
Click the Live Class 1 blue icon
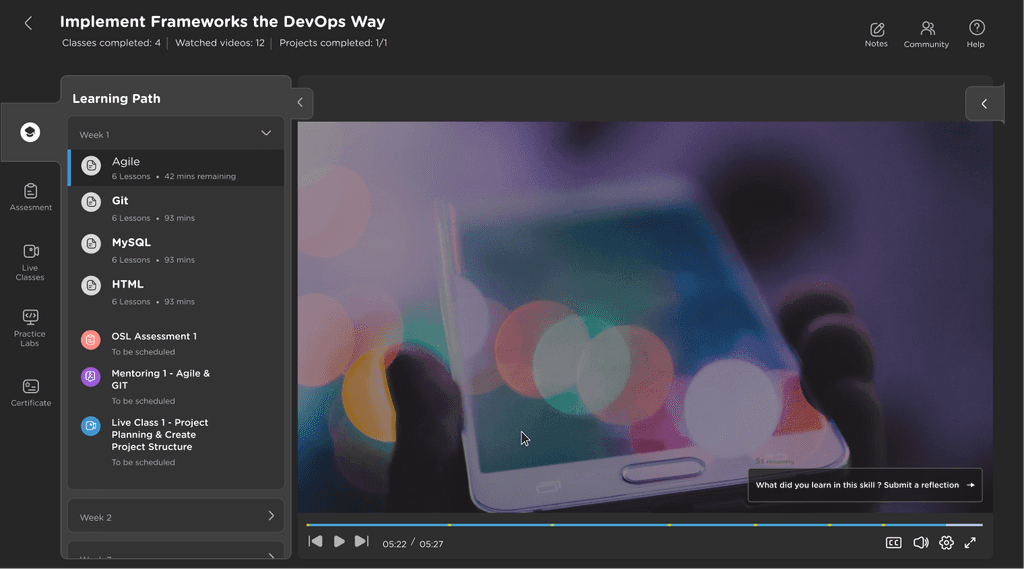tap(91, 426)
